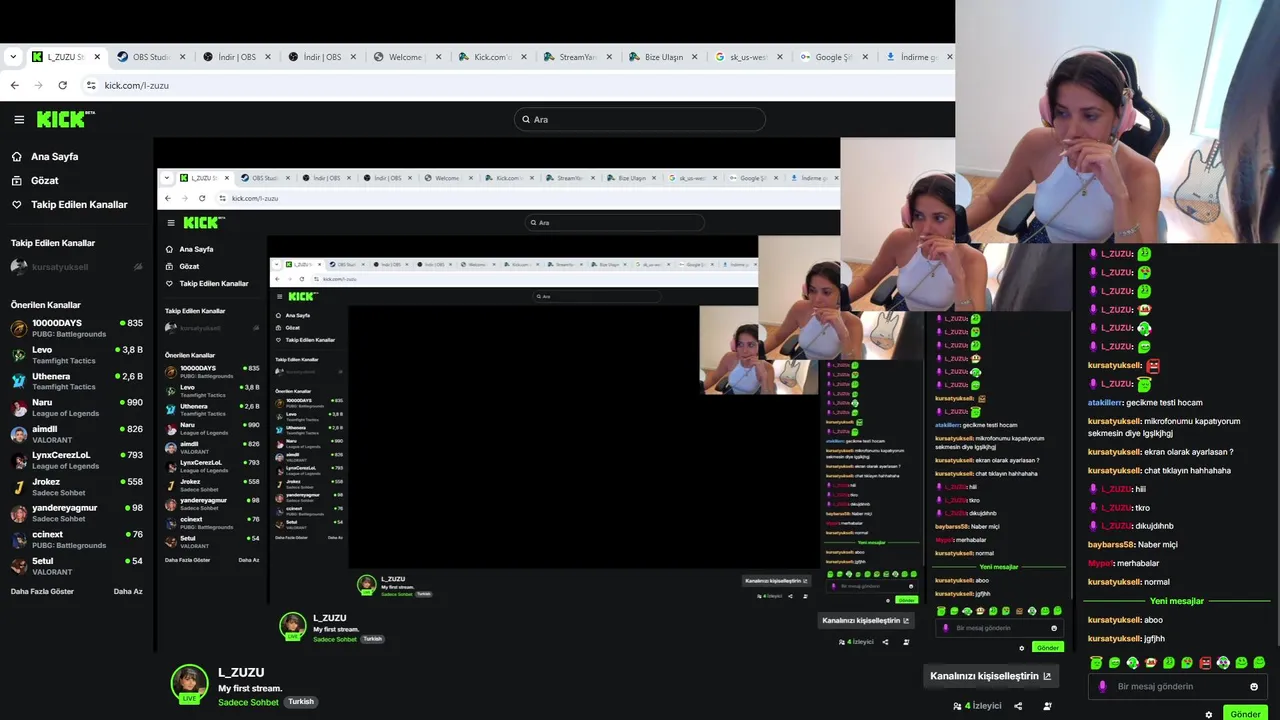Click the Gönder send button
The height and width of the screenshot is (720, 1280).
coord(1245,714)
